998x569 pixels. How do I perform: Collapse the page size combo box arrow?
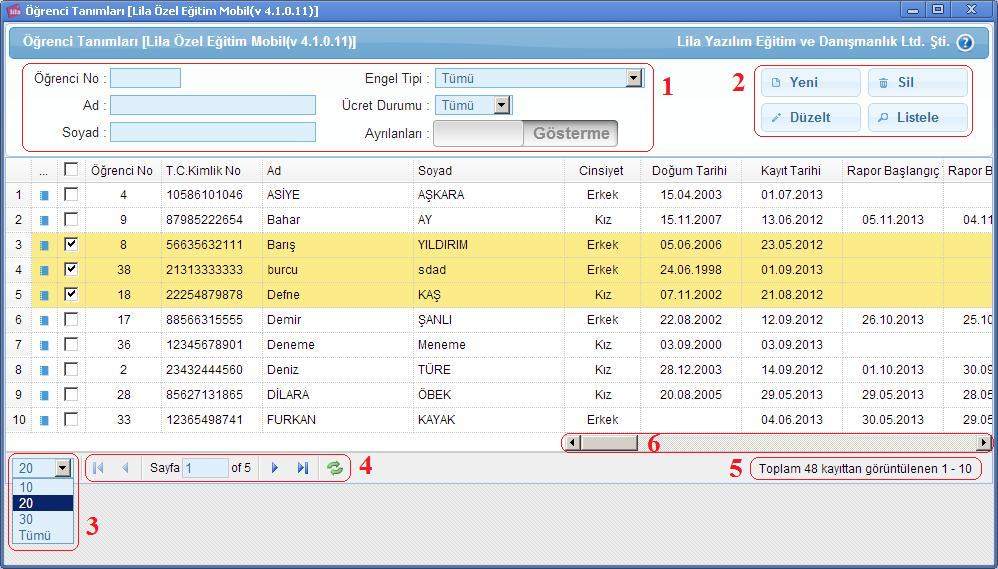pos(63,468)
